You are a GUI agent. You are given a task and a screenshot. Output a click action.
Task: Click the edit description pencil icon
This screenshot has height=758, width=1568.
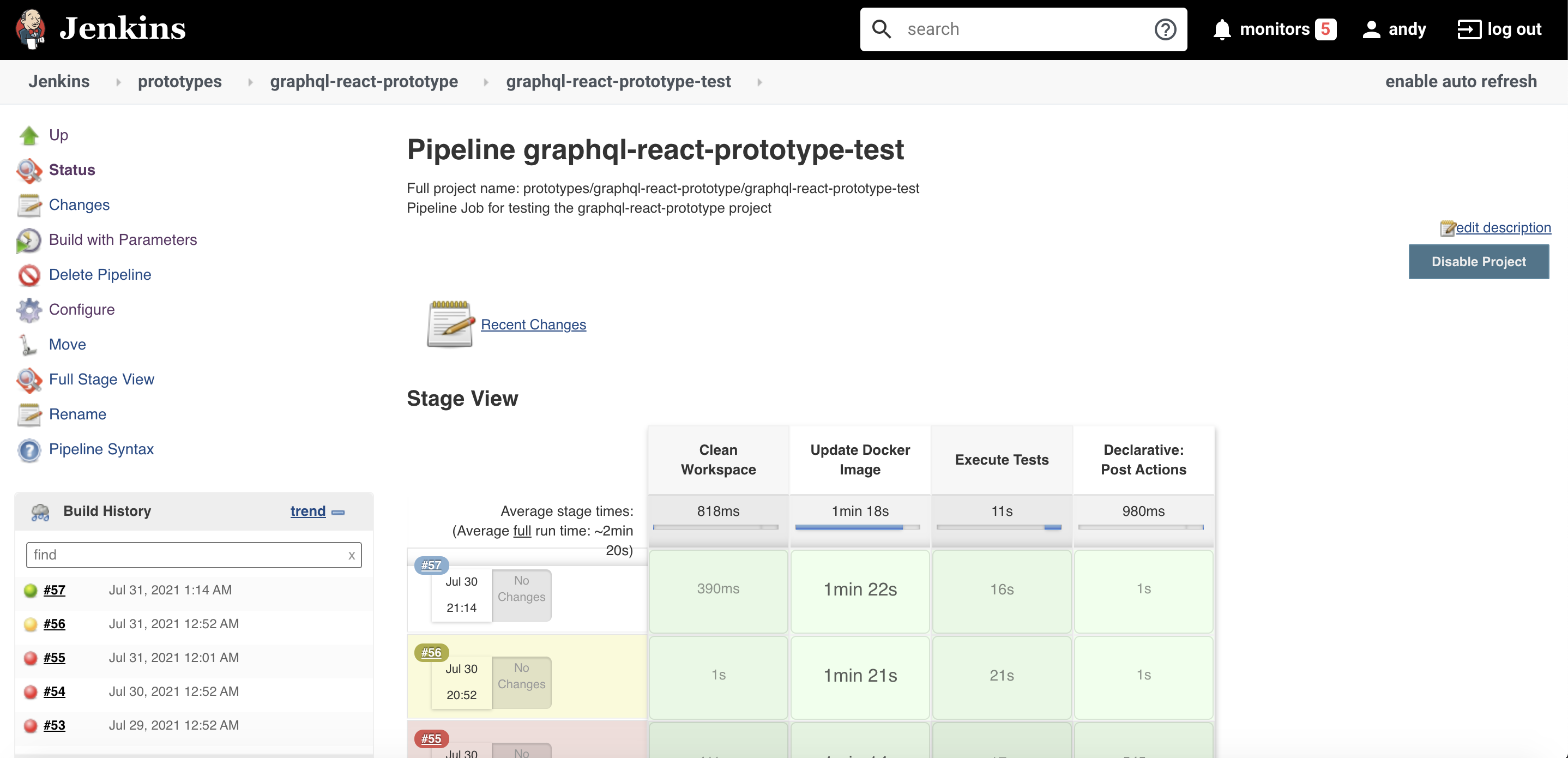[1448, 228]
